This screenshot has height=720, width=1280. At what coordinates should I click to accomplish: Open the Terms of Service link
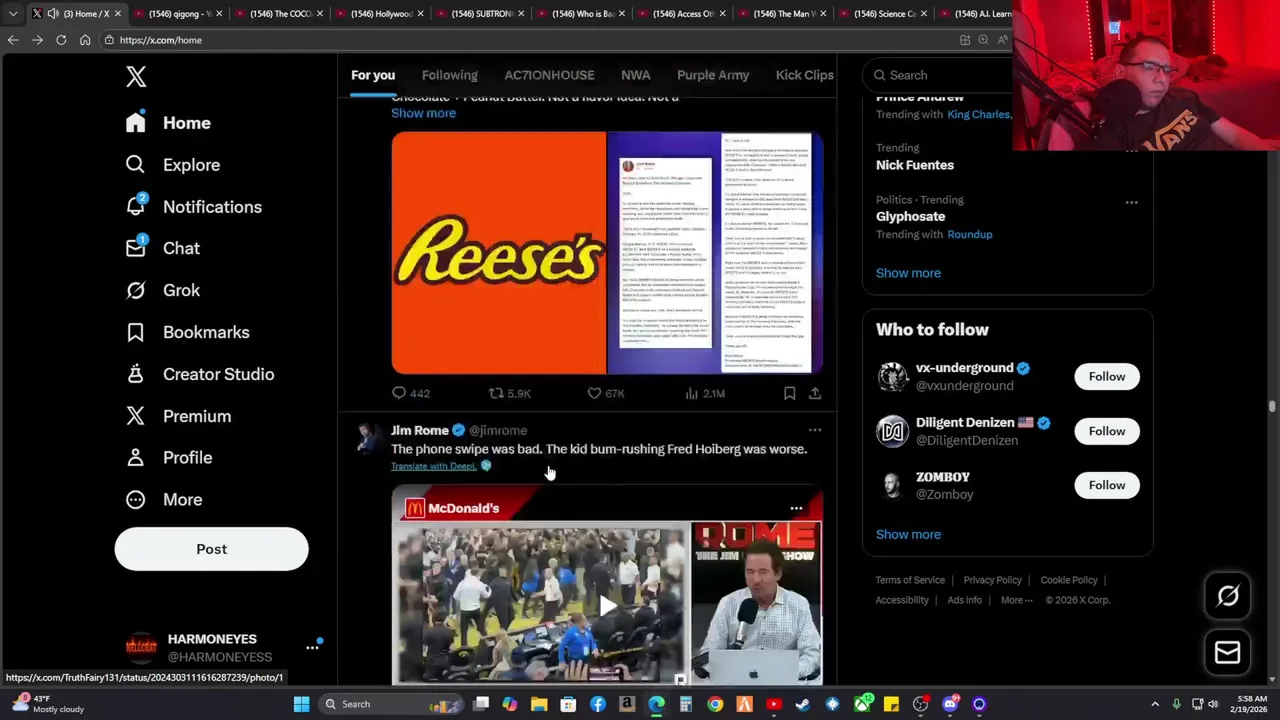click(x=910, y=580)
